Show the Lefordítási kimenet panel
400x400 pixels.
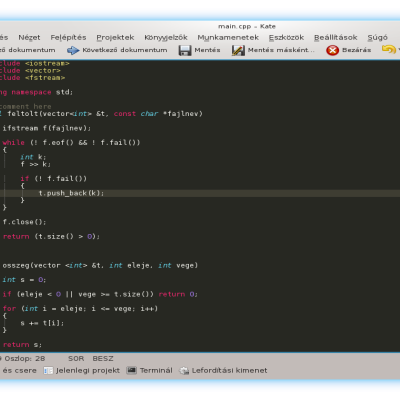229,370
